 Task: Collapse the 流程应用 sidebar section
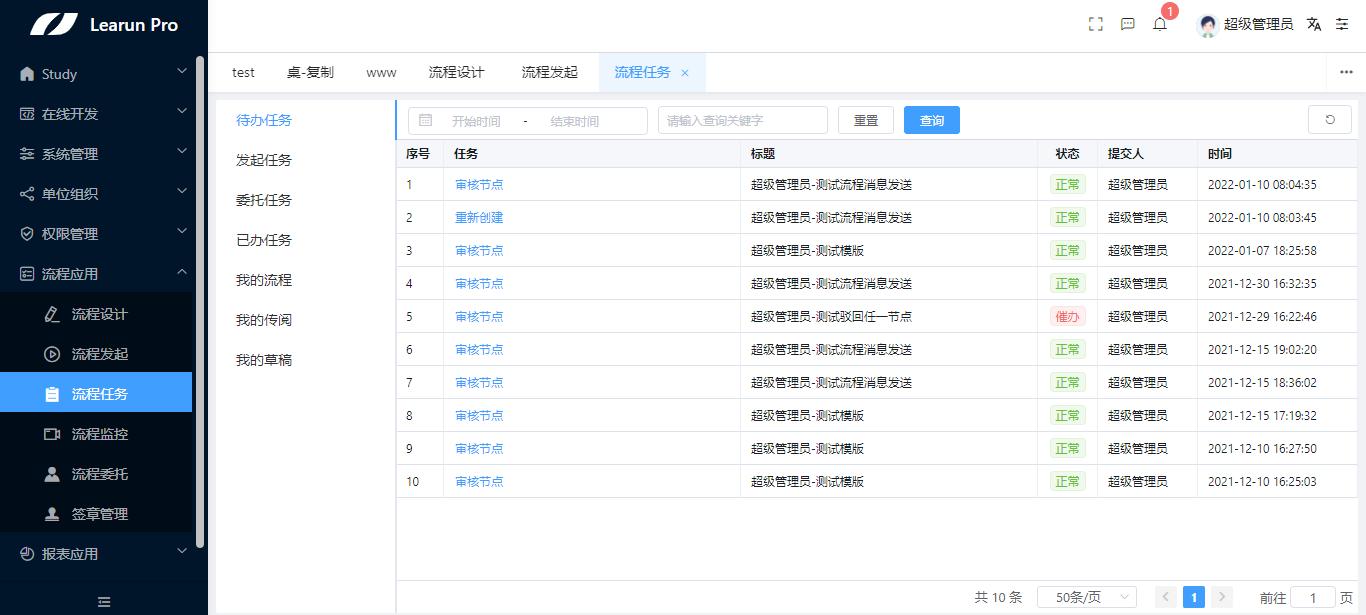tap(97, 273)
